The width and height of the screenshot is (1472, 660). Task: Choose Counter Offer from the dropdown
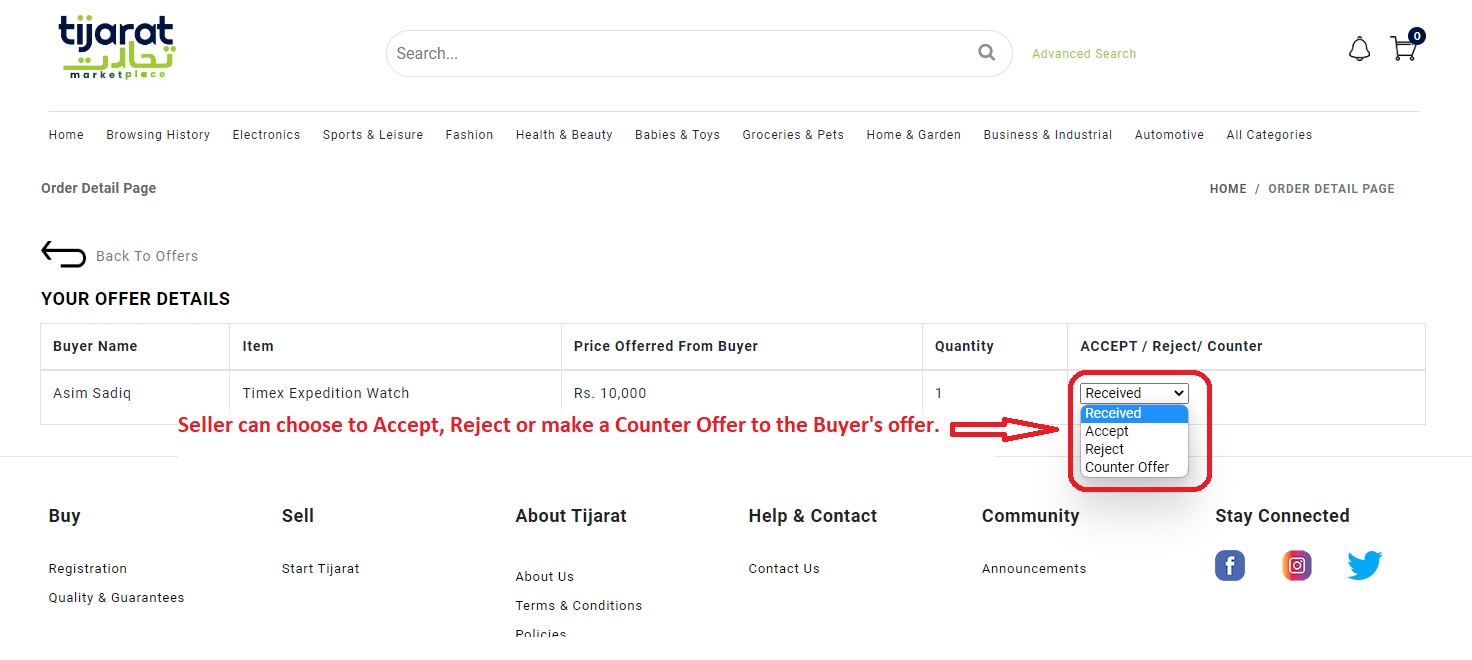coord(1134,467)
